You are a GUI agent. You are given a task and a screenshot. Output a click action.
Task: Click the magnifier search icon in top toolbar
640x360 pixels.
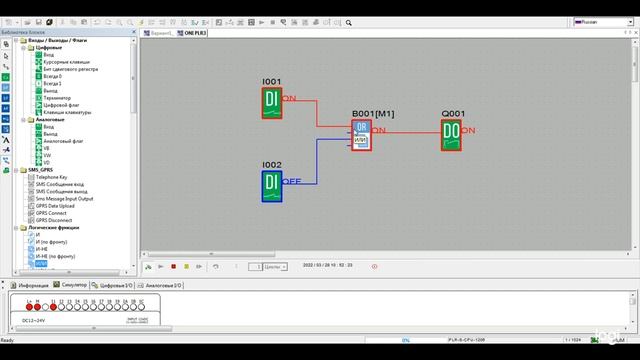click(x=349, y=23)
